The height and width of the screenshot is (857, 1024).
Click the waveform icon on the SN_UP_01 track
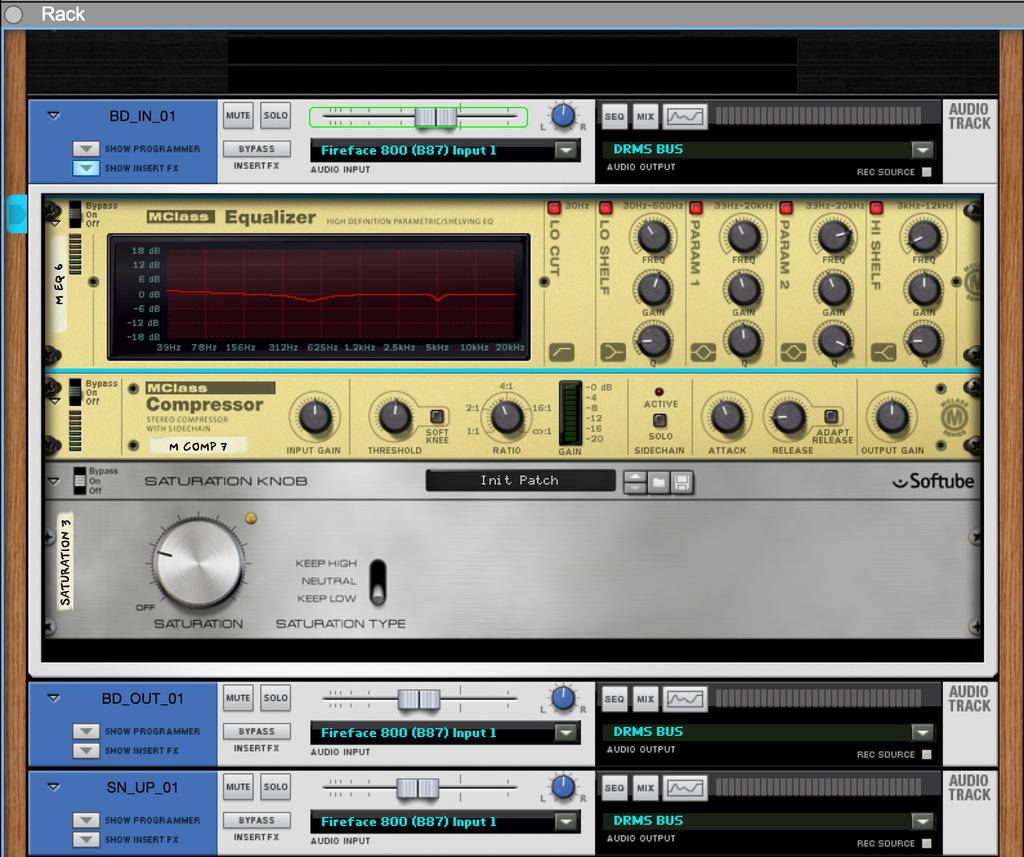(x=684, y=788)
